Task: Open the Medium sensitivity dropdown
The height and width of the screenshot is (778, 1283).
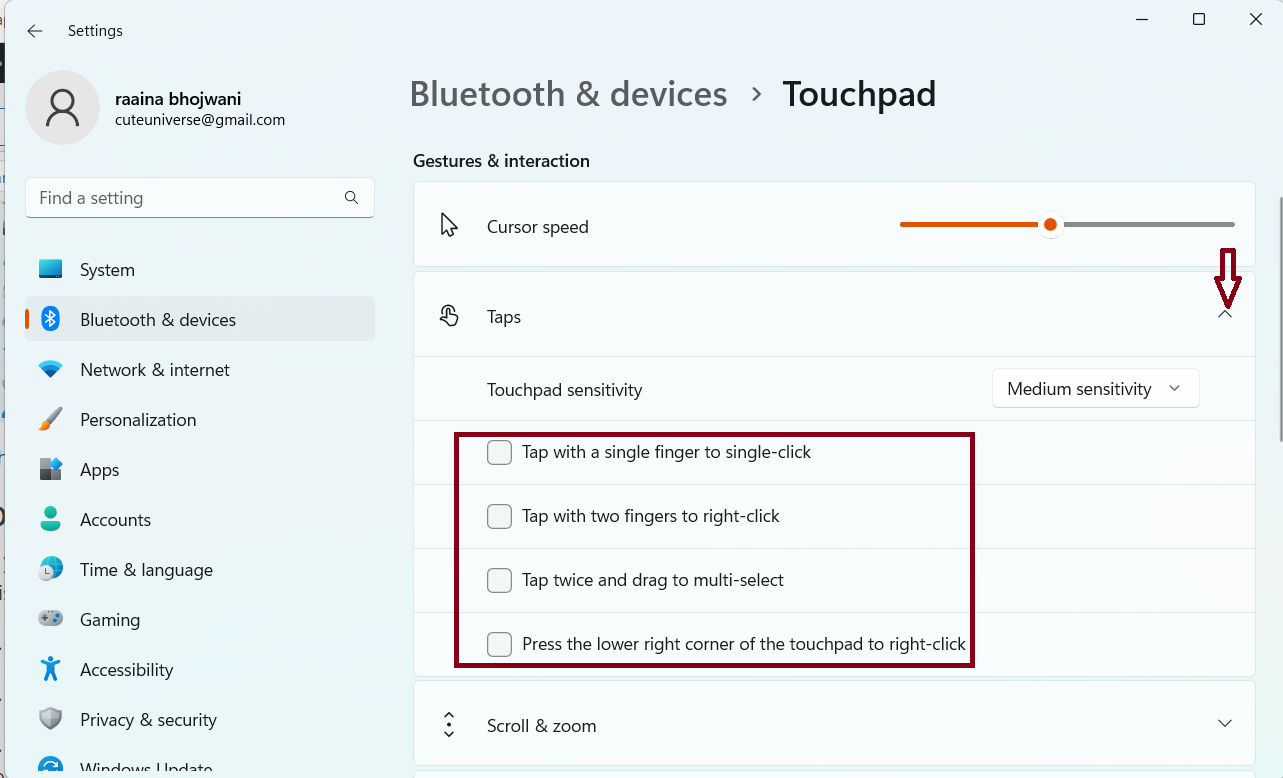Action: point(1095,389)
